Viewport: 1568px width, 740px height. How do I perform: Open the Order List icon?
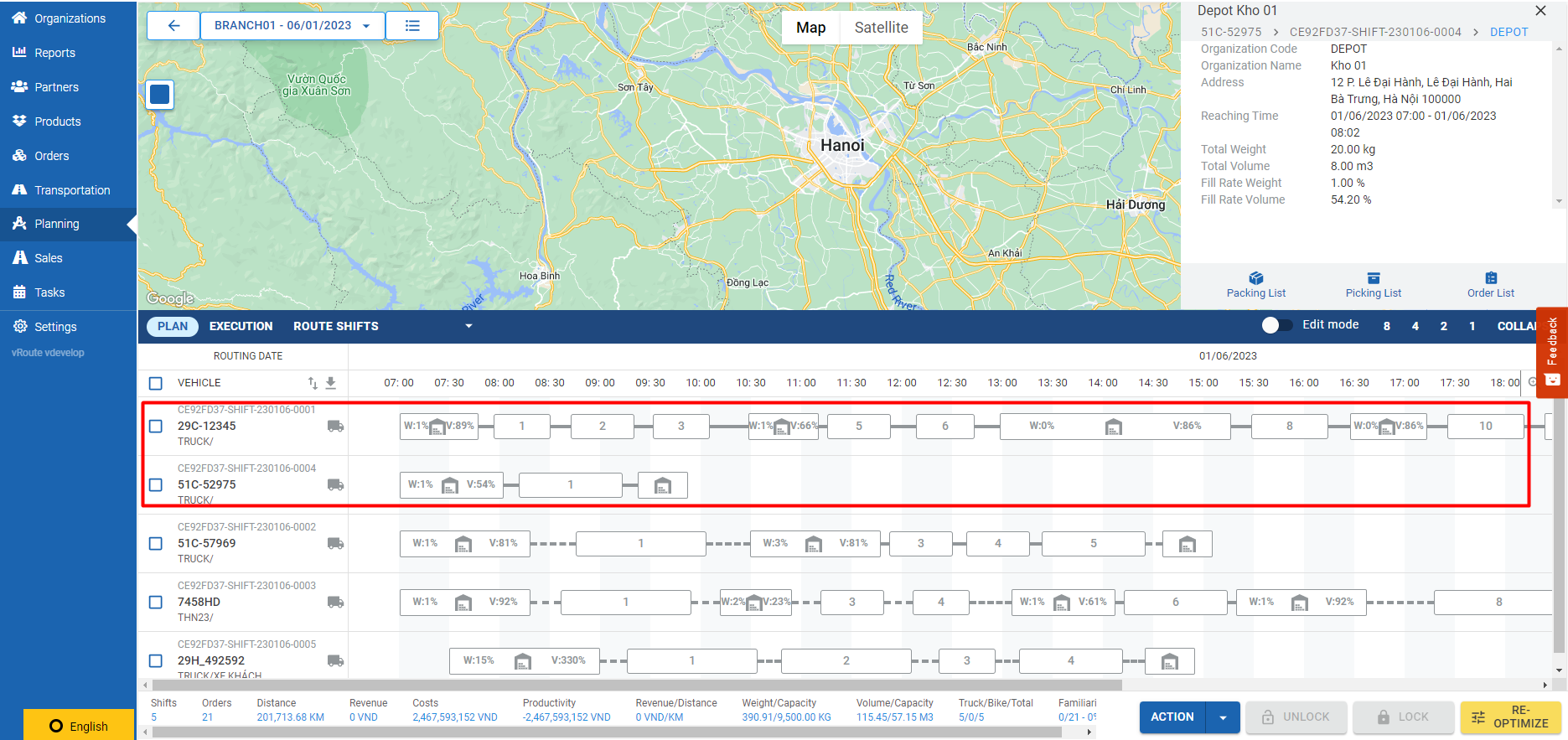pos(1491,278)
